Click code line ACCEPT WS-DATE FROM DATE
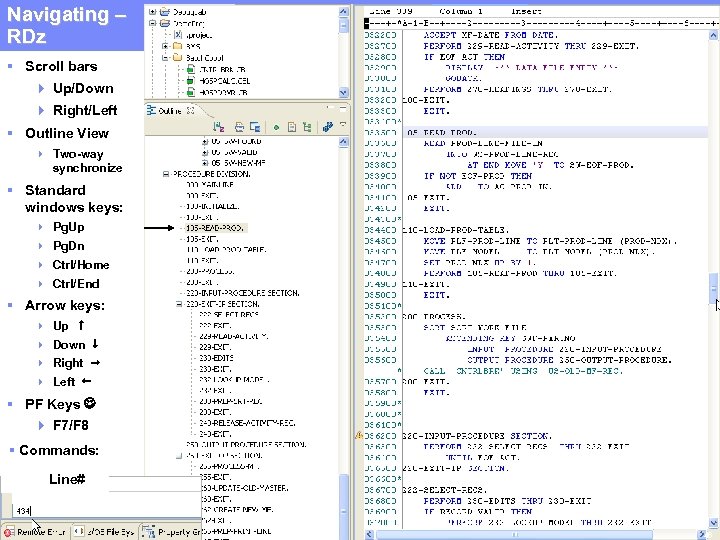The height and width of the screenshot is (540, 720). [x=490, y=35]
